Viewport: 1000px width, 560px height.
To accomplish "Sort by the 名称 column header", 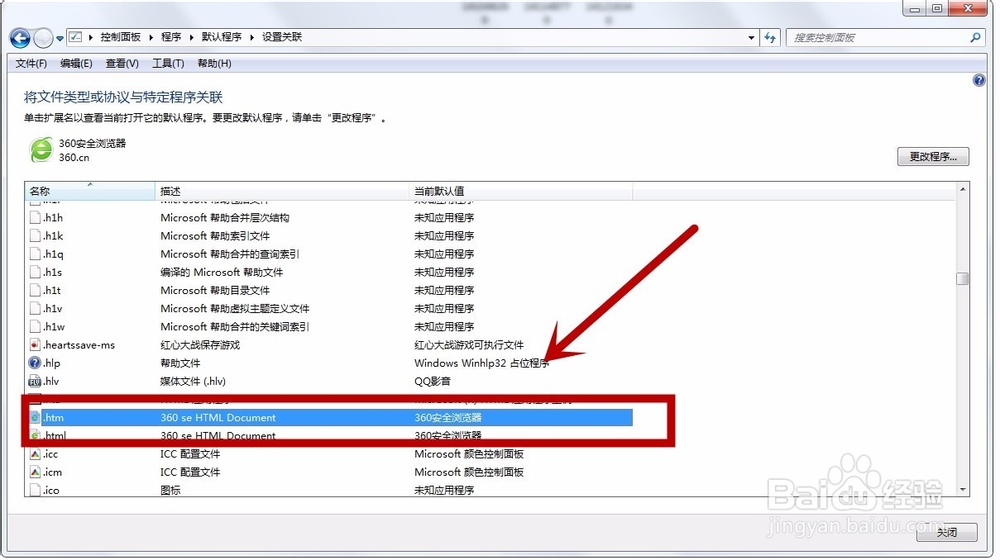I will pyautogui.click(x=90, y=191).
